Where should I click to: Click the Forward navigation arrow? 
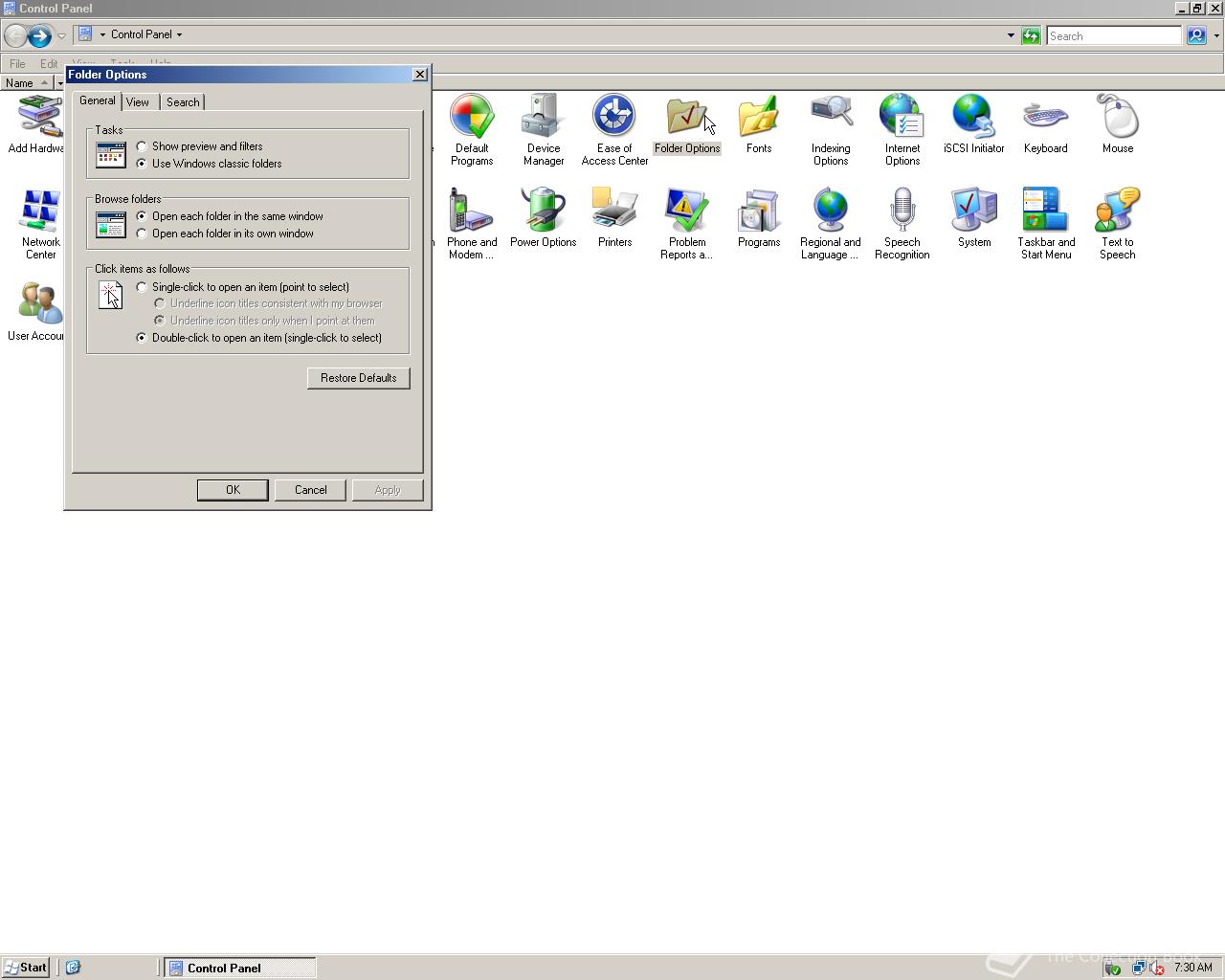coord(39,36)
